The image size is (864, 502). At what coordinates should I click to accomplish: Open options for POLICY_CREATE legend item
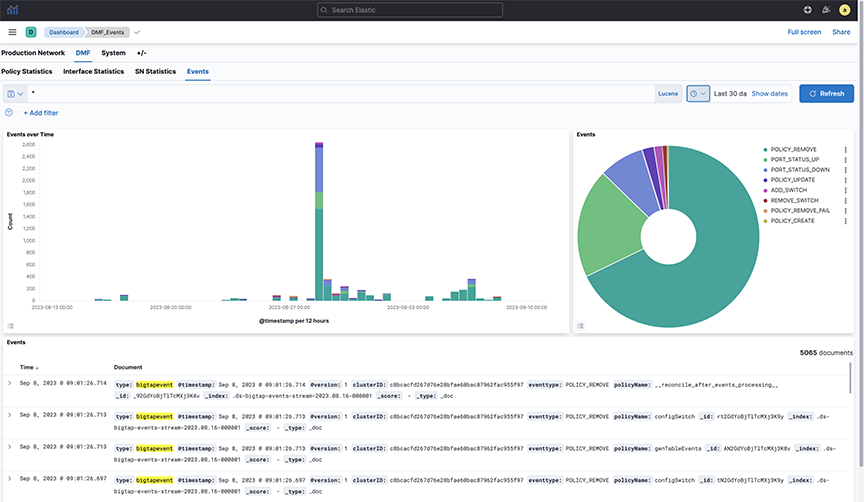[845, 221]
